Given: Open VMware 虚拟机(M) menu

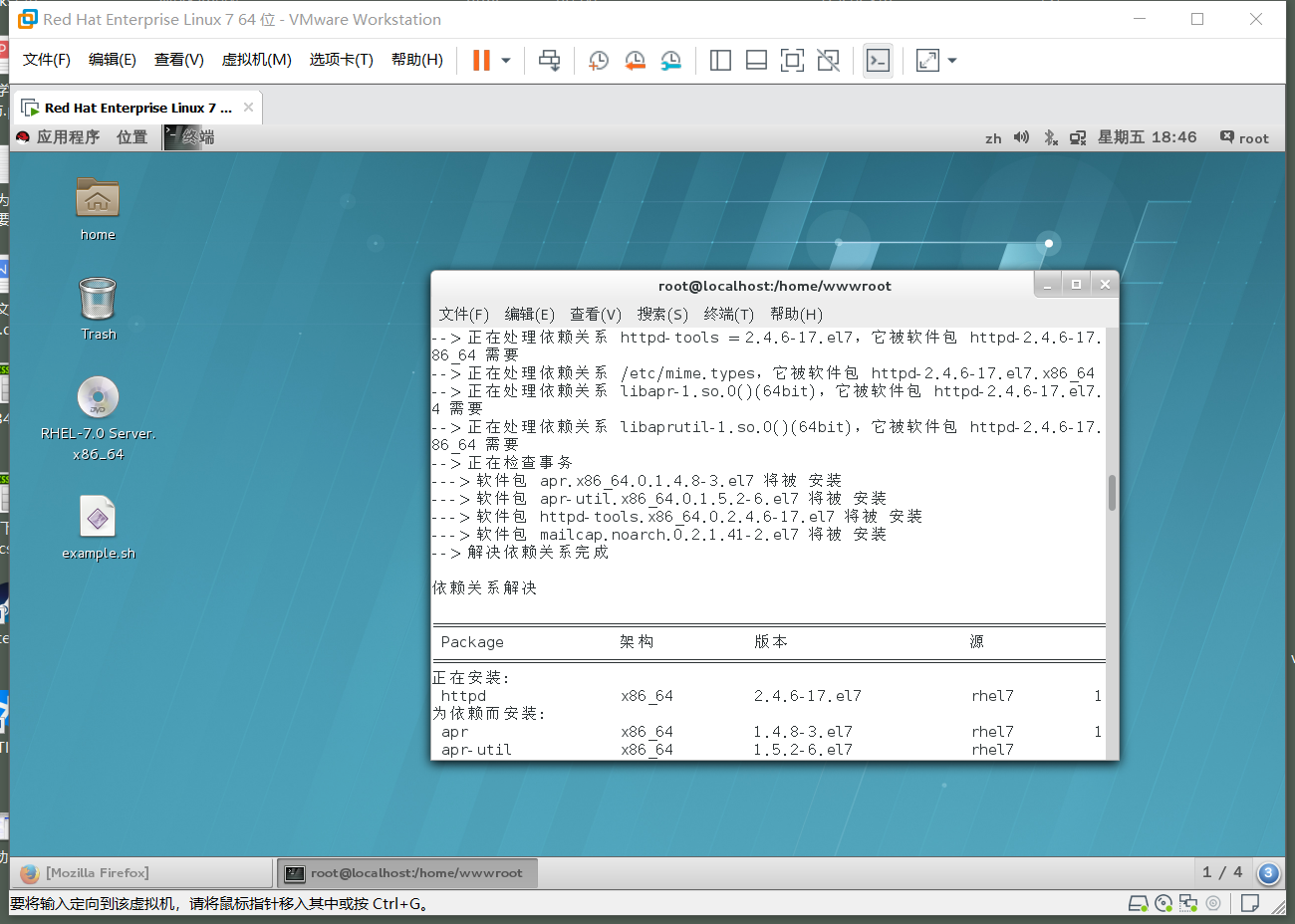Looking at the screenshot, I should click(x=257, y=60).
